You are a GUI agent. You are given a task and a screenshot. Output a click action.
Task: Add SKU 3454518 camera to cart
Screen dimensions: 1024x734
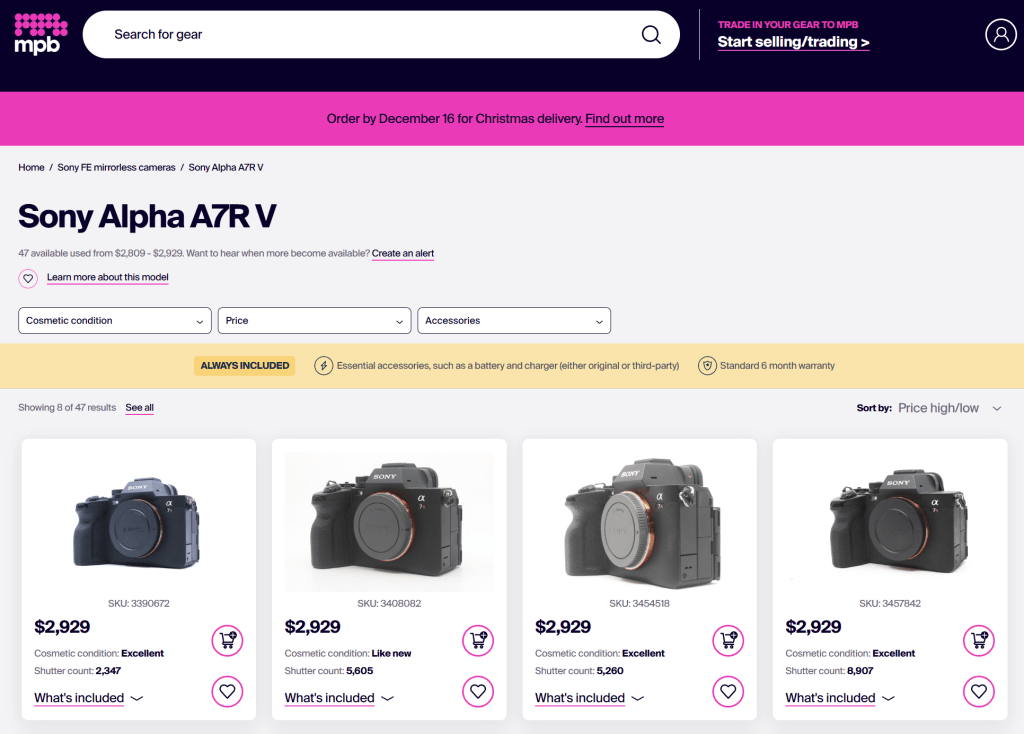click(728, 640)
